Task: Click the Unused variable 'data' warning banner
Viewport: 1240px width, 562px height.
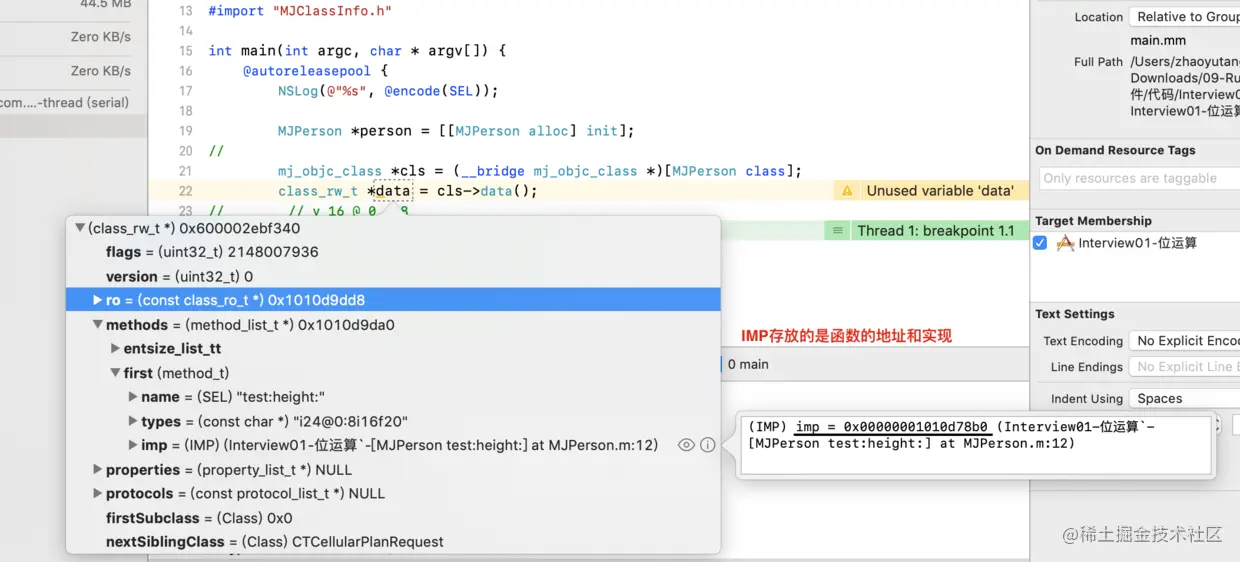Action: (x=931, y=191)
